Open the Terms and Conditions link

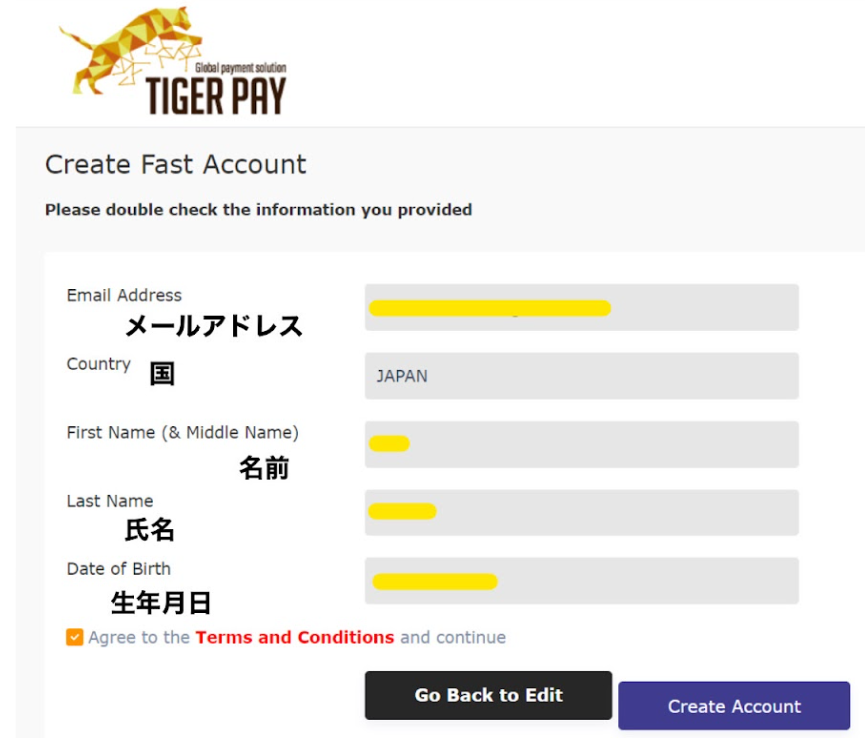(x=295, y=637)
